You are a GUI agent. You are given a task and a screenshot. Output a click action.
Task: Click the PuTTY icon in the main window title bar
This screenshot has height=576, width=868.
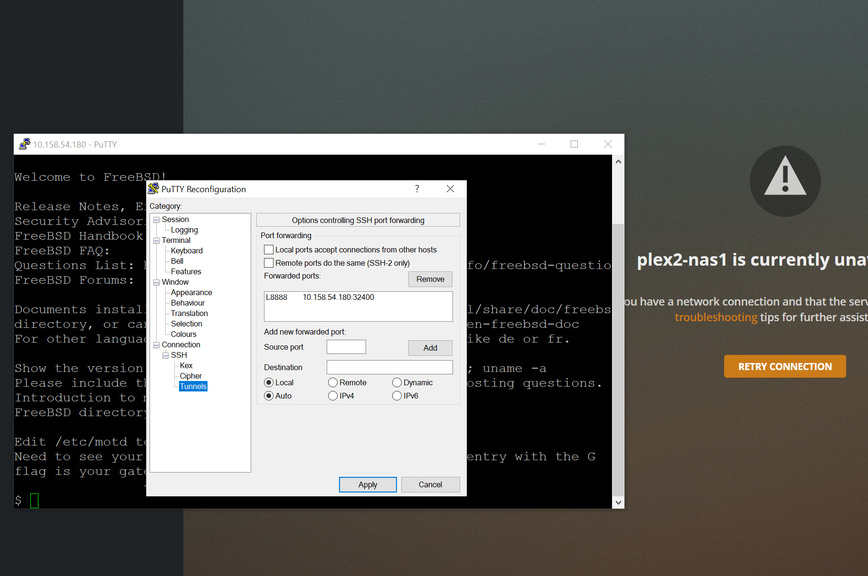pyautogui.click(x=24, y=144)
